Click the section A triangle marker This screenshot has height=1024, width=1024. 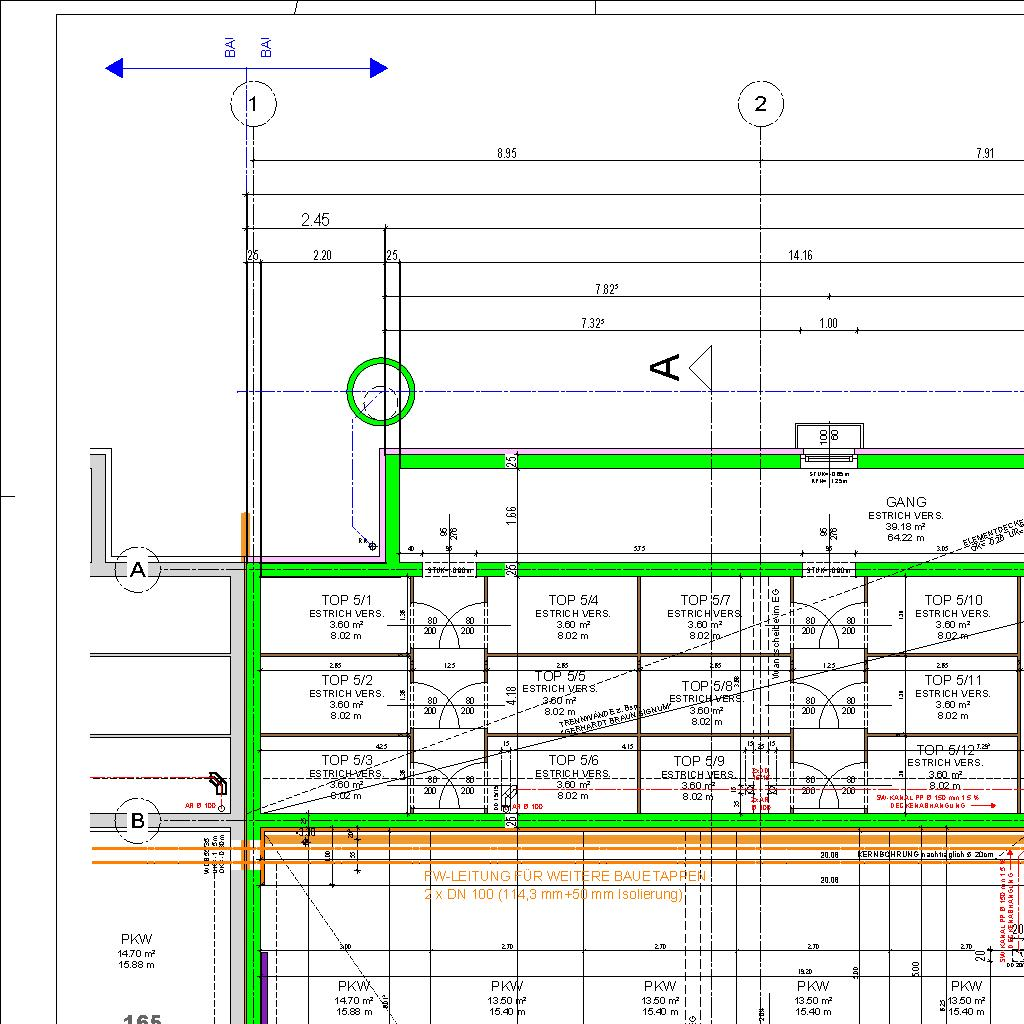(x=699, y=367)
